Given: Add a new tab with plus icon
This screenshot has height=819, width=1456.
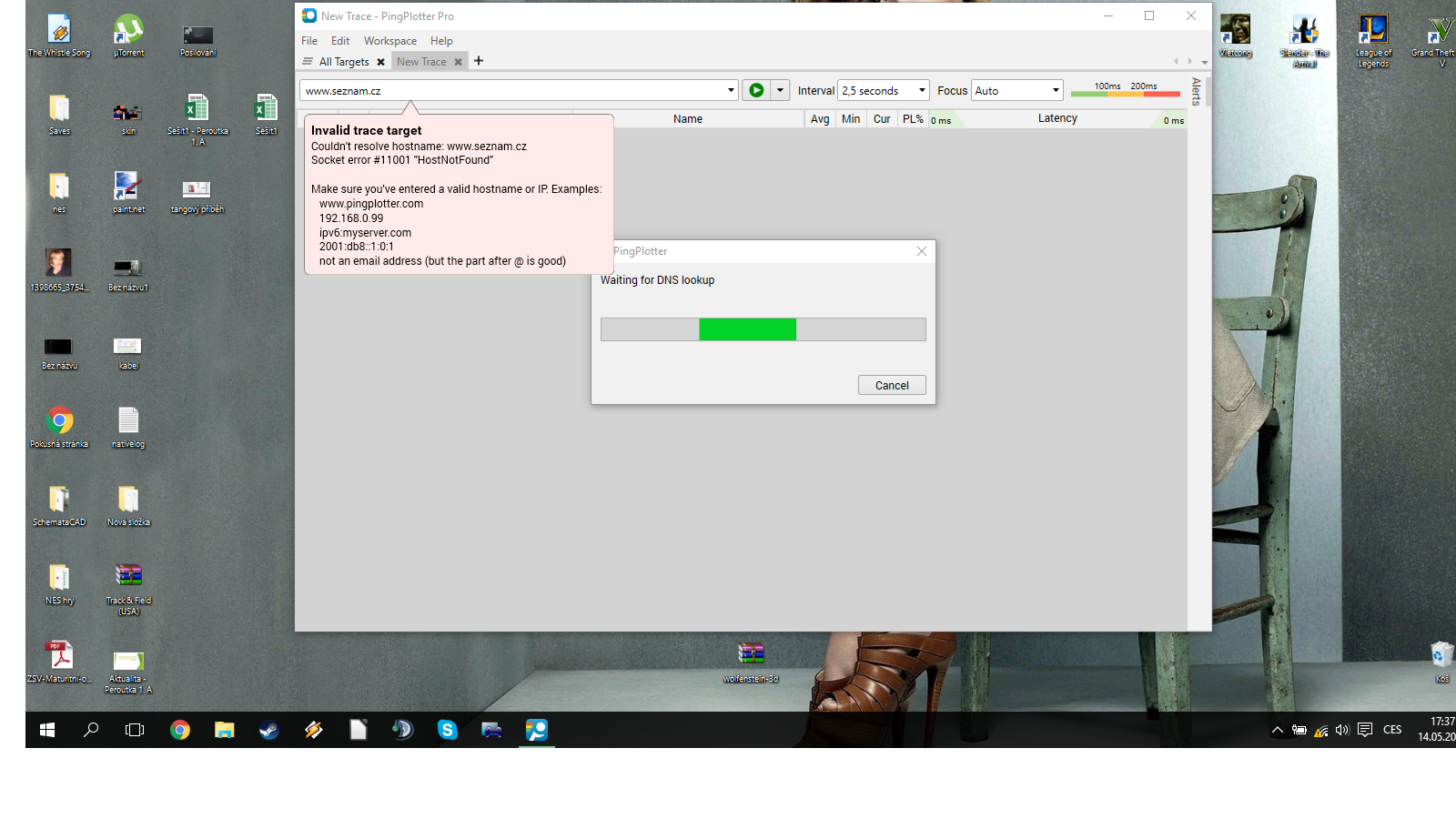Looking at the screenshot, I should pos(479,61).
